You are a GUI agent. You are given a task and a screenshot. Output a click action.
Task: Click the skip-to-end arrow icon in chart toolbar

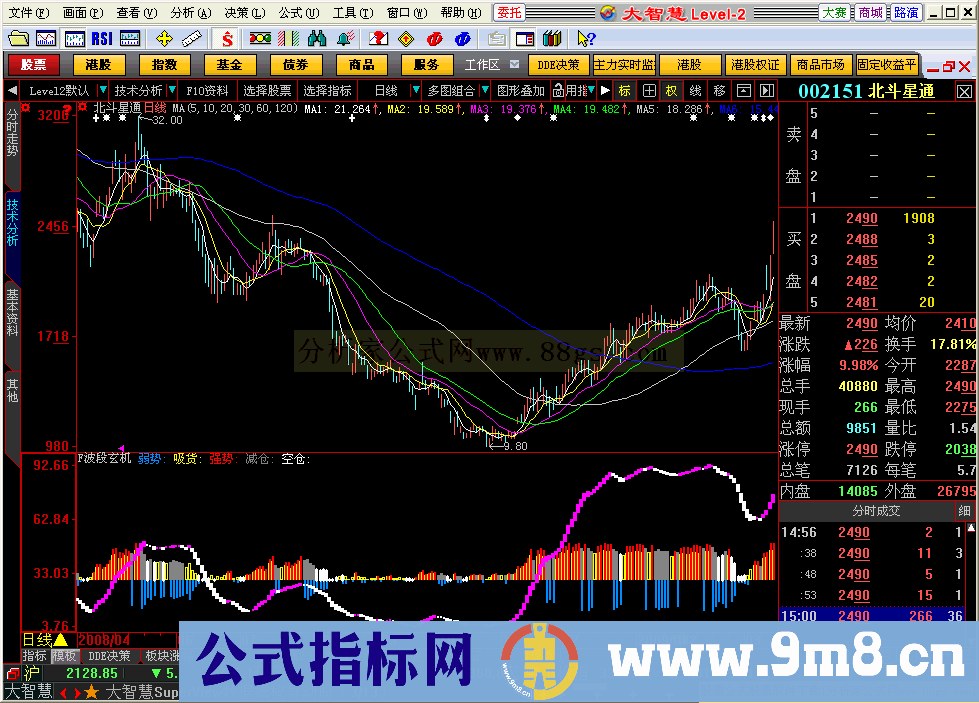pyautogui.click(x=767, y=91)
